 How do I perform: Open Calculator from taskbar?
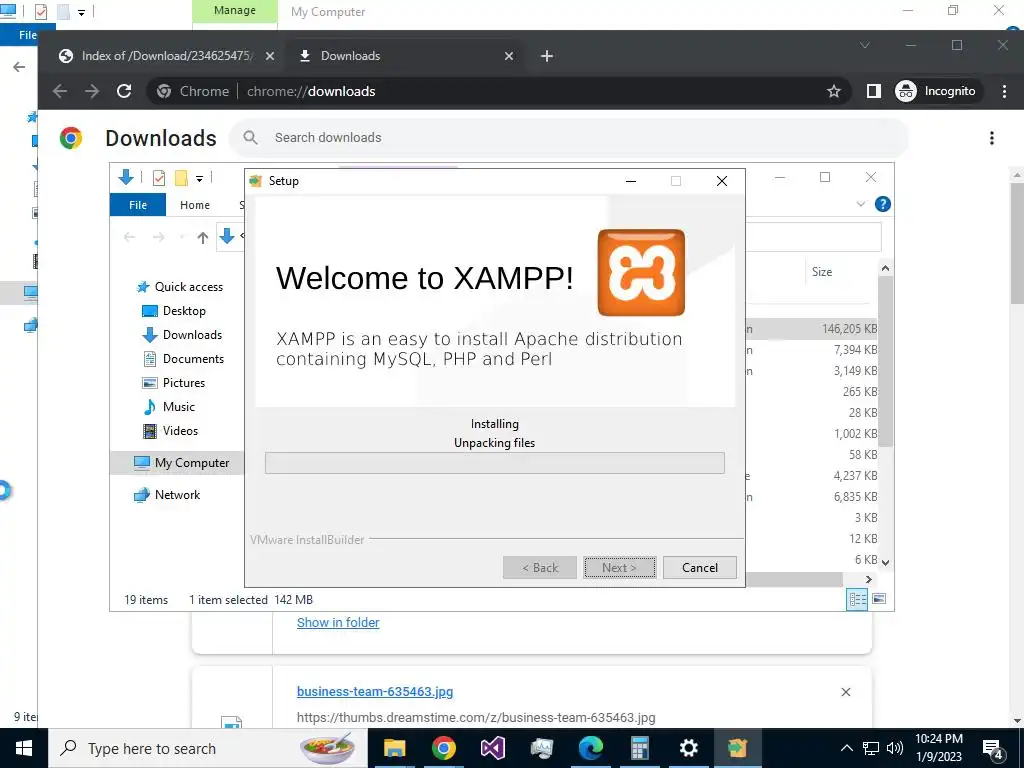click(639, 748)
